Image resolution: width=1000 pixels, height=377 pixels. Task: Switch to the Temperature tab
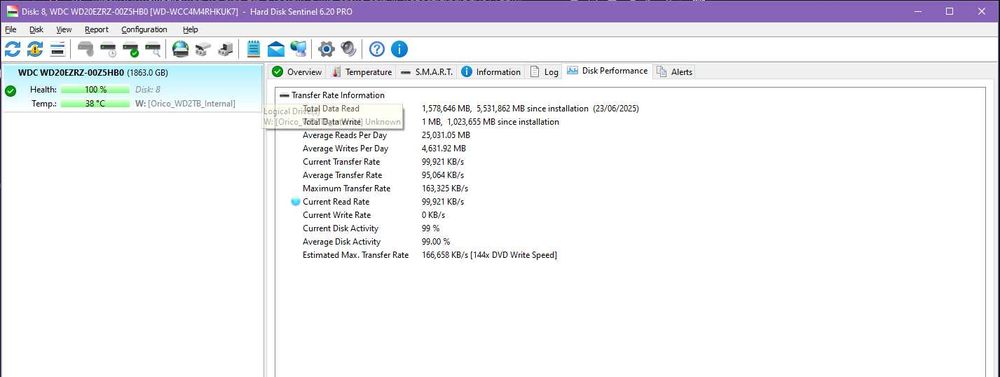pos(362,71)
